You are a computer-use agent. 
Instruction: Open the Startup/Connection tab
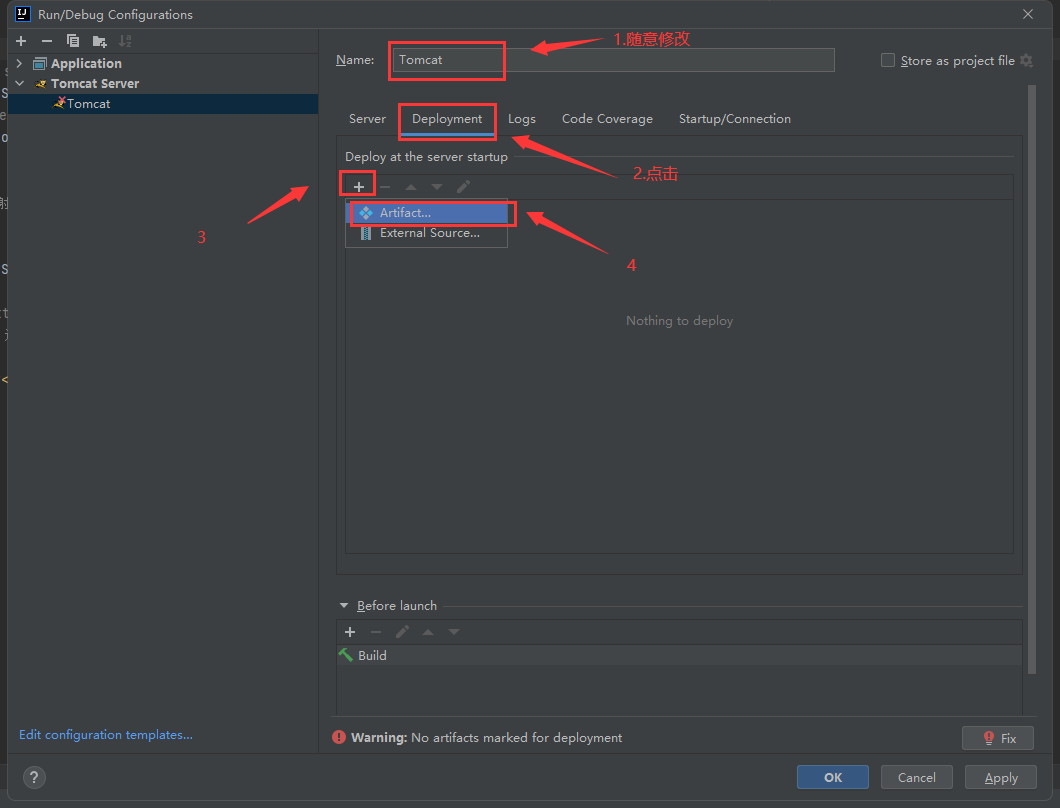pyautogui.click(x=734, y=119)
